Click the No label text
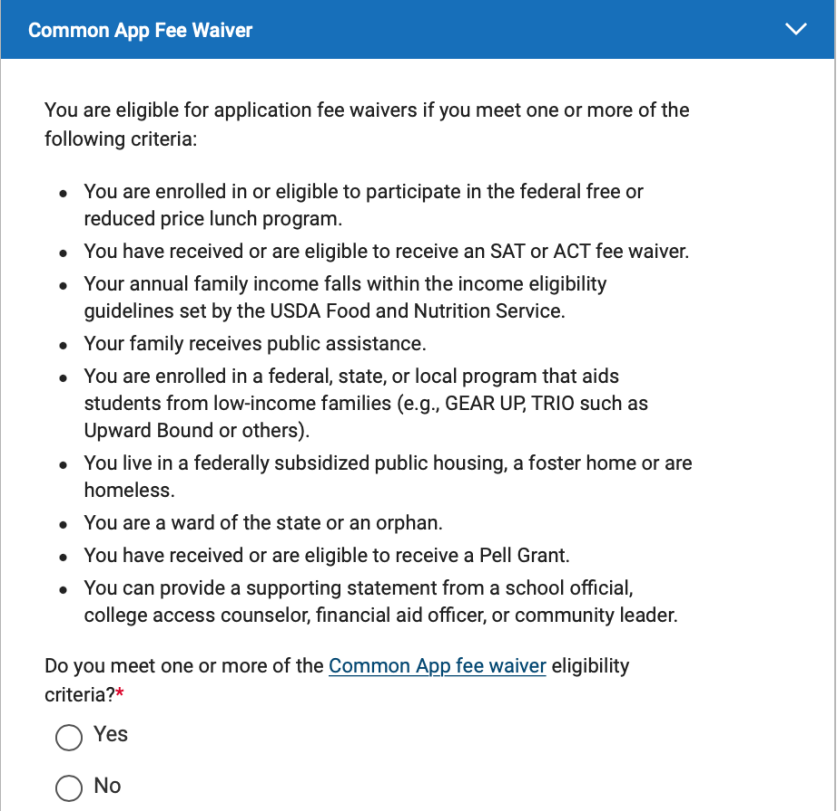Viewport: 837px width, 812px height. click(x=106, y=786)
